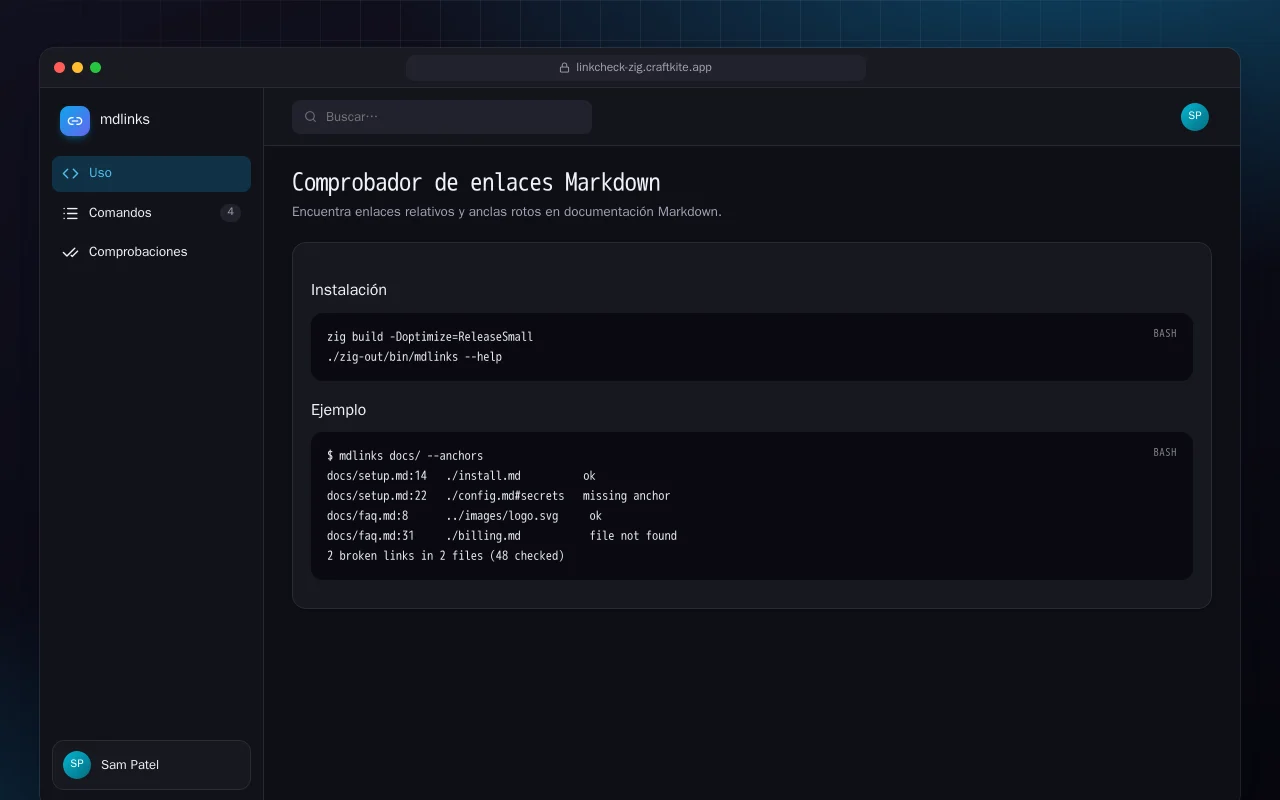Focus the Buscar search field
The width and height of the screenshot is (1280, 800).
tap(442, 117)
